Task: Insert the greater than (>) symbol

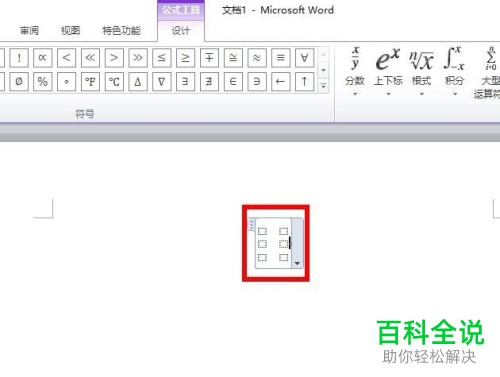Action: click(x=114, y=58)
